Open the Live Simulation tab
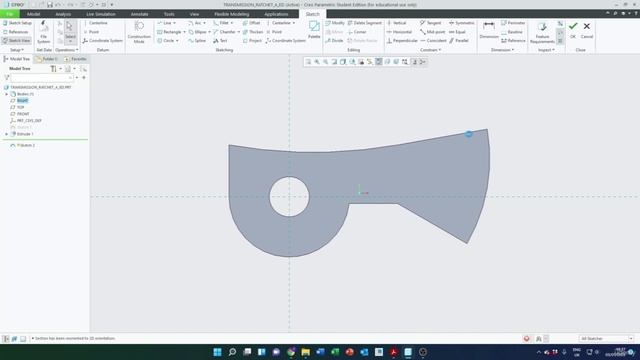 (x=101, y=14)
